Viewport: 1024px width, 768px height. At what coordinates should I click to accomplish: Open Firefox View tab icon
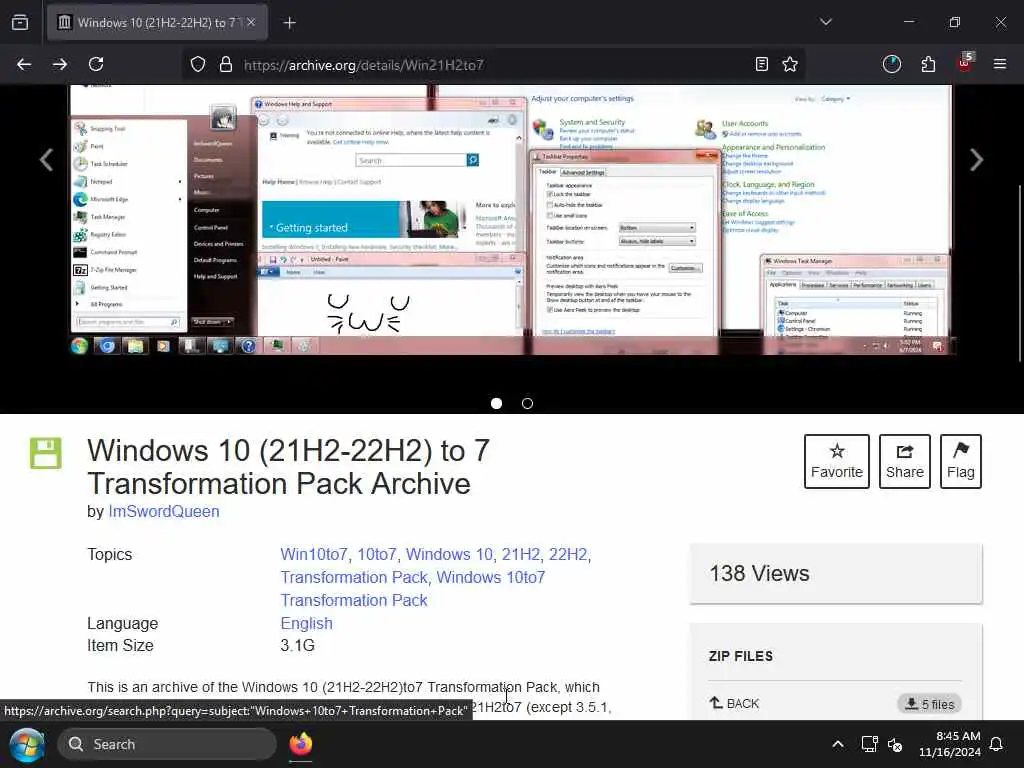pos(20,22)
